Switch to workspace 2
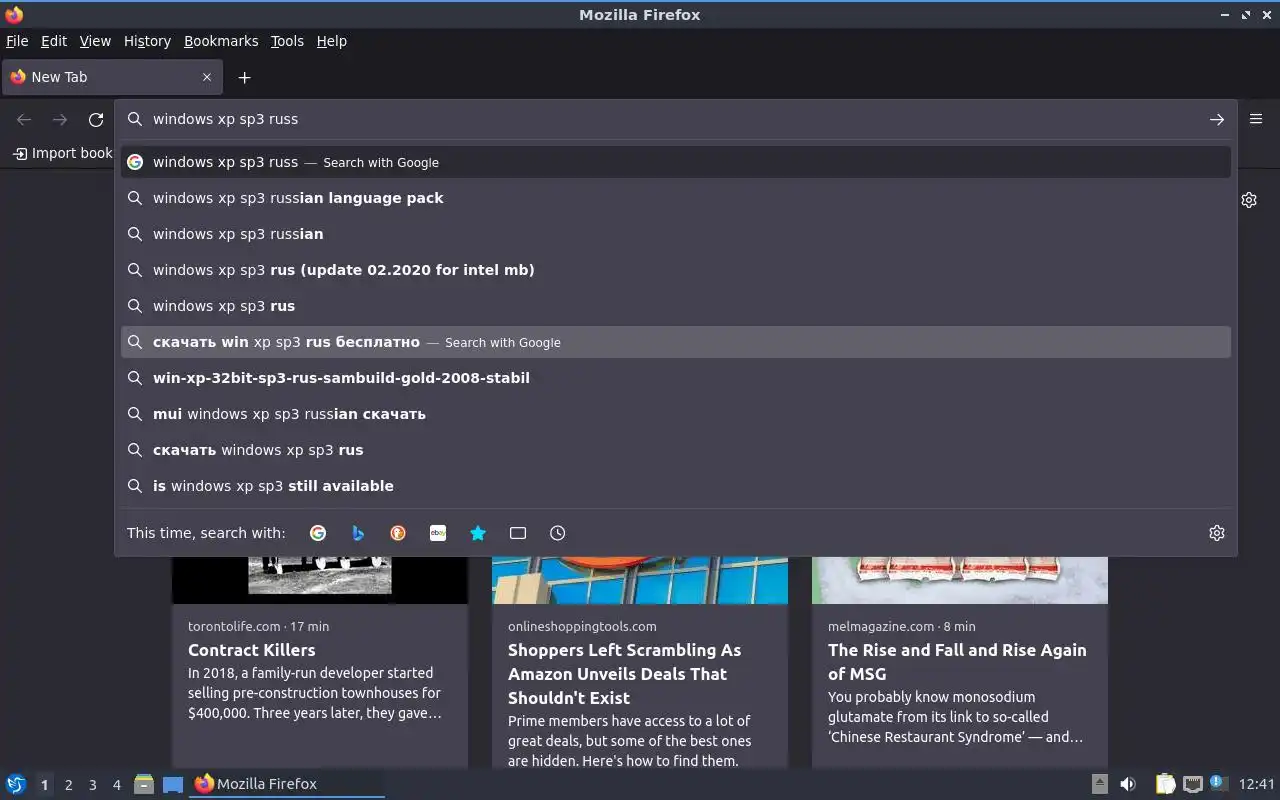The height and width of the screenshot is (800, 1280). click(x=68, y=785)
